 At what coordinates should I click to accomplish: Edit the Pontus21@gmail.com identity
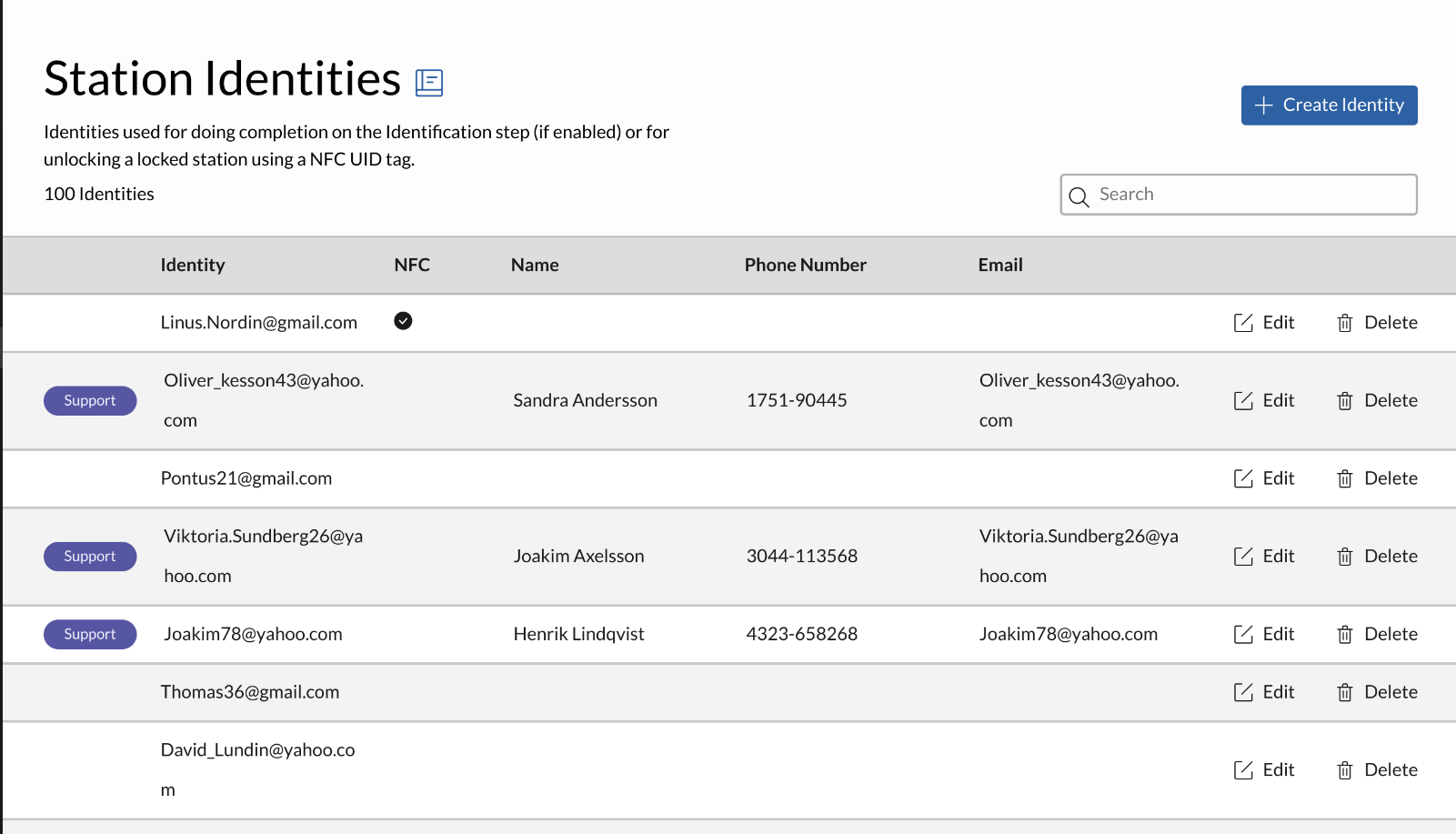point(1264,478)
